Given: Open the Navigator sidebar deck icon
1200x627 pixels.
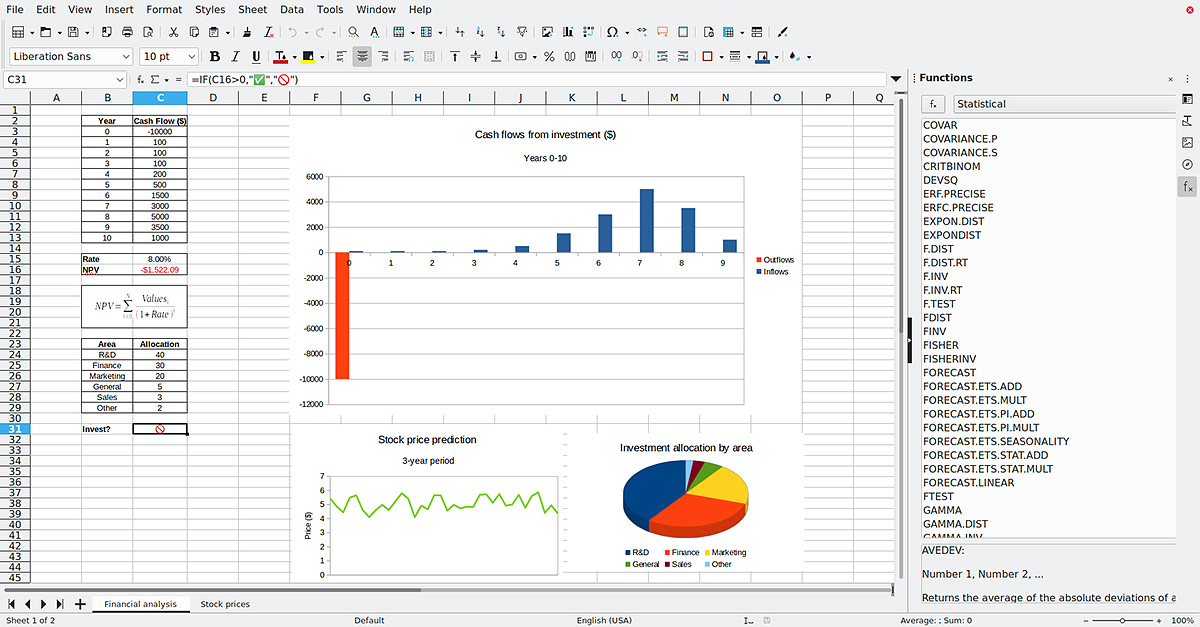Looking at the screenshot, I should pos(1188,164).
